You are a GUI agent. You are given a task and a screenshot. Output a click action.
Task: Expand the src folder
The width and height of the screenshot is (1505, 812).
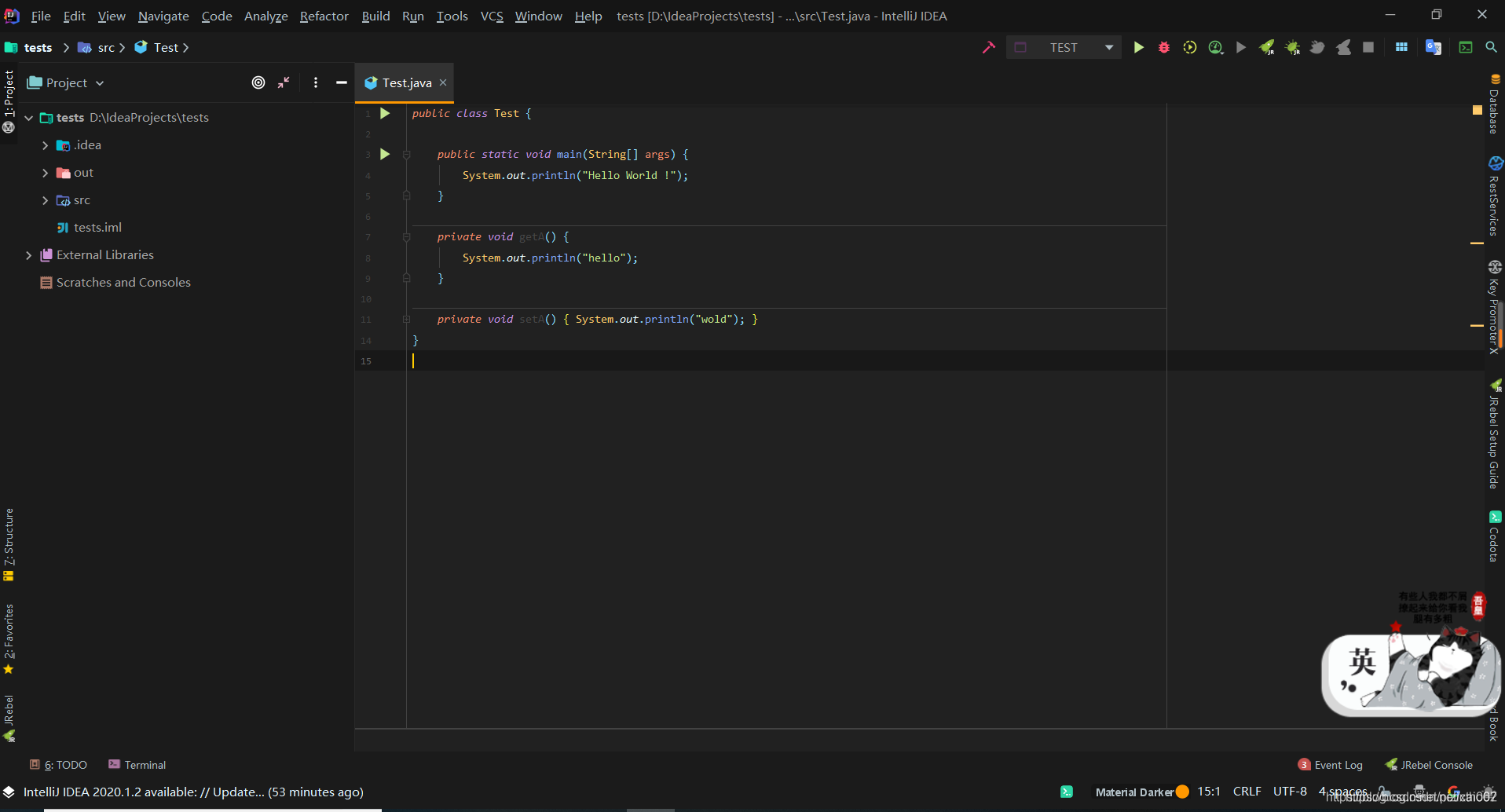tap(45, 200)
